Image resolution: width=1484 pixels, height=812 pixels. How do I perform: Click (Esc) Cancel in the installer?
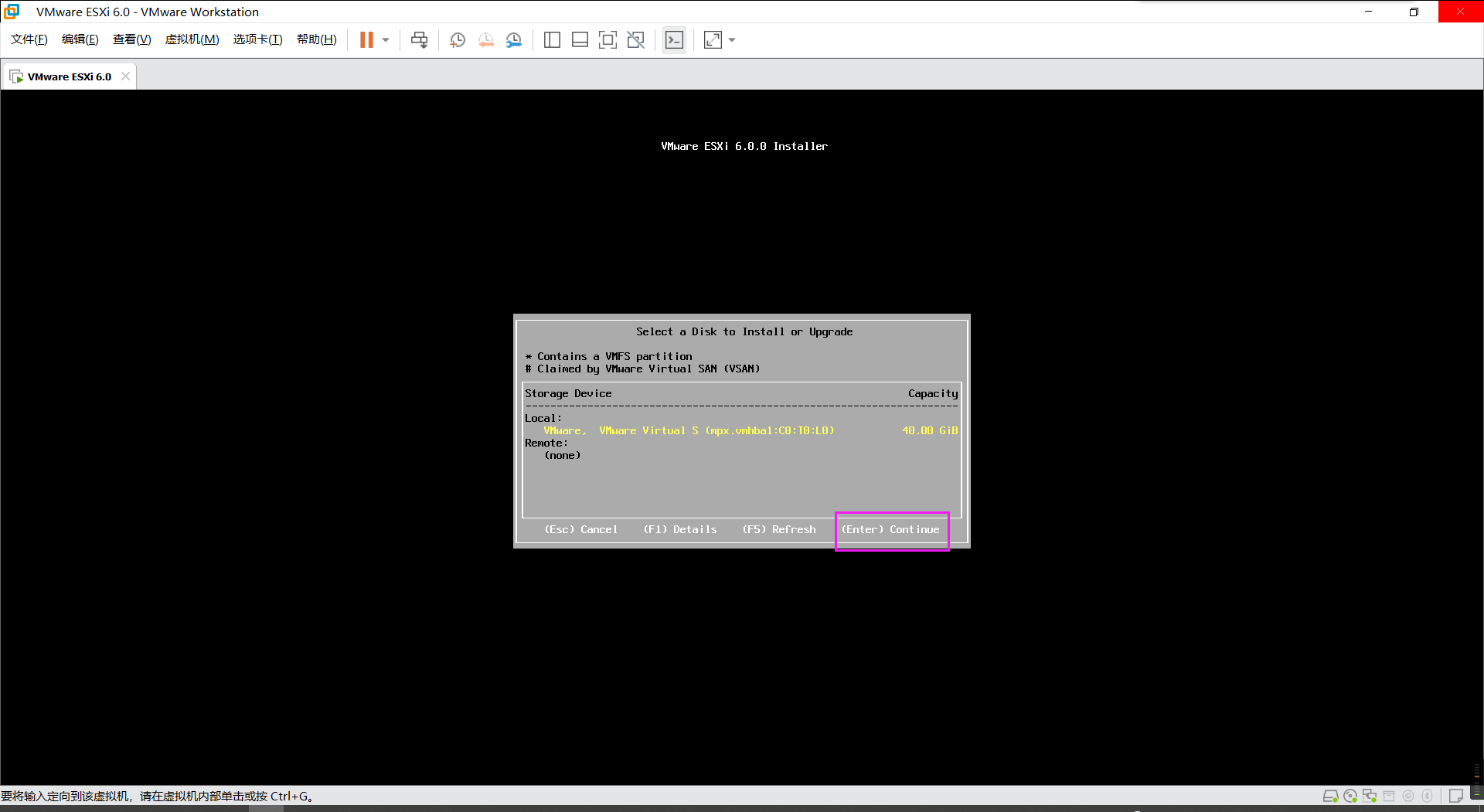pyautogui.click(x=581, y=530)
